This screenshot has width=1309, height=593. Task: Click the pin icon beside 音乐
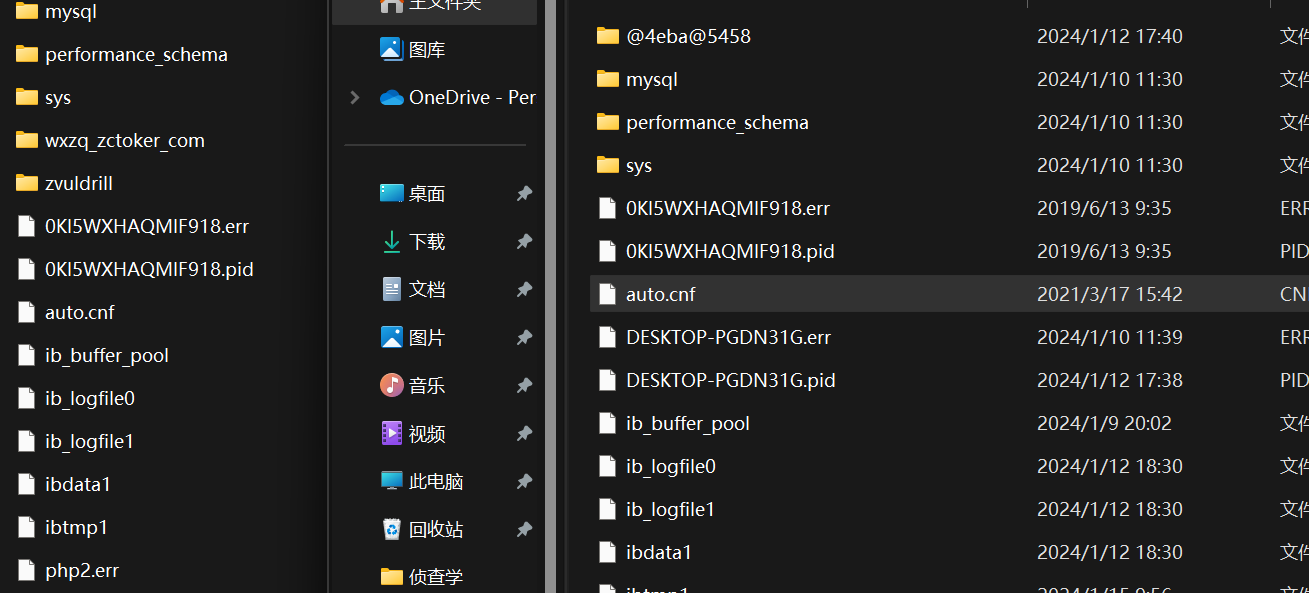point(524,385)
